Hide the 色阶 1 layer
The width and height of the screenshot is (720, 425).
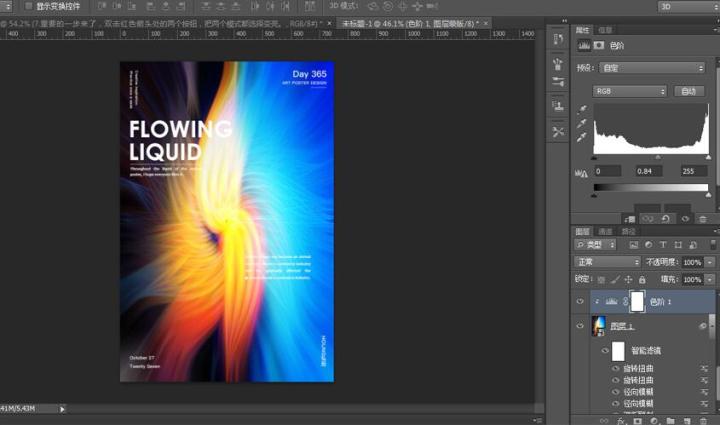click(580, 301)
